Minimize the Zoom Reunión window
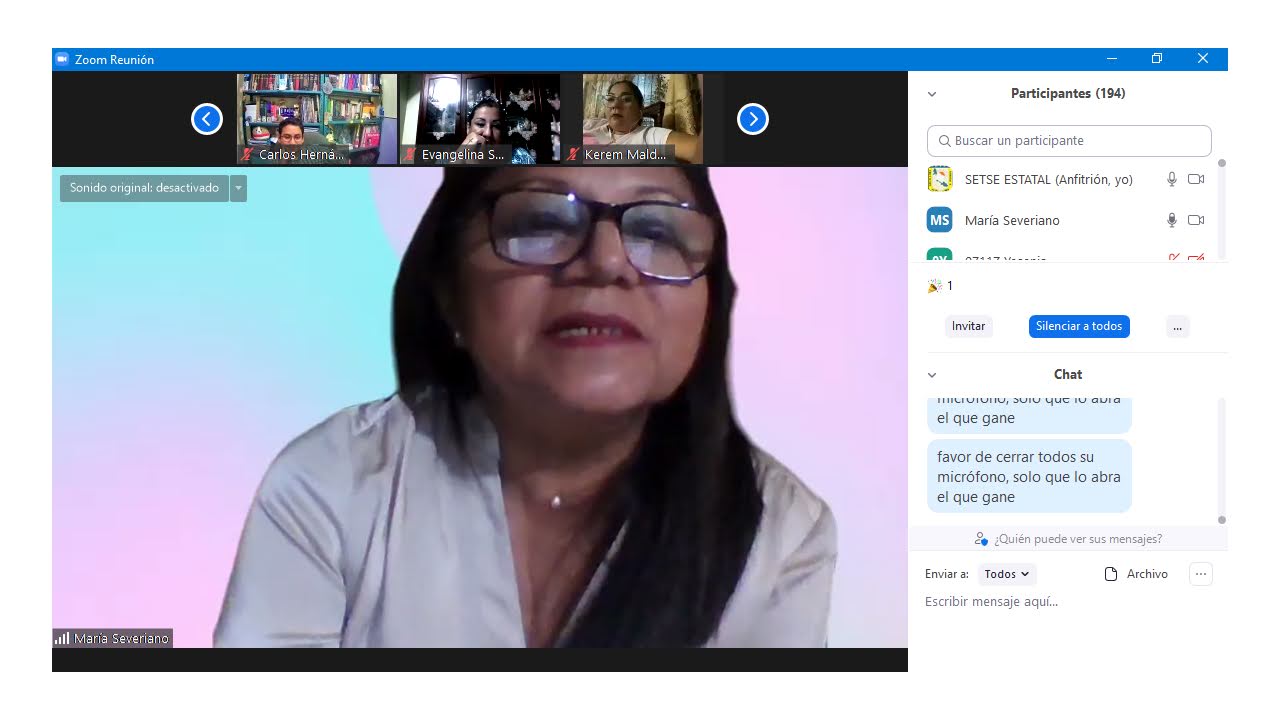The image size is (1280, 720). (1111, 59)
